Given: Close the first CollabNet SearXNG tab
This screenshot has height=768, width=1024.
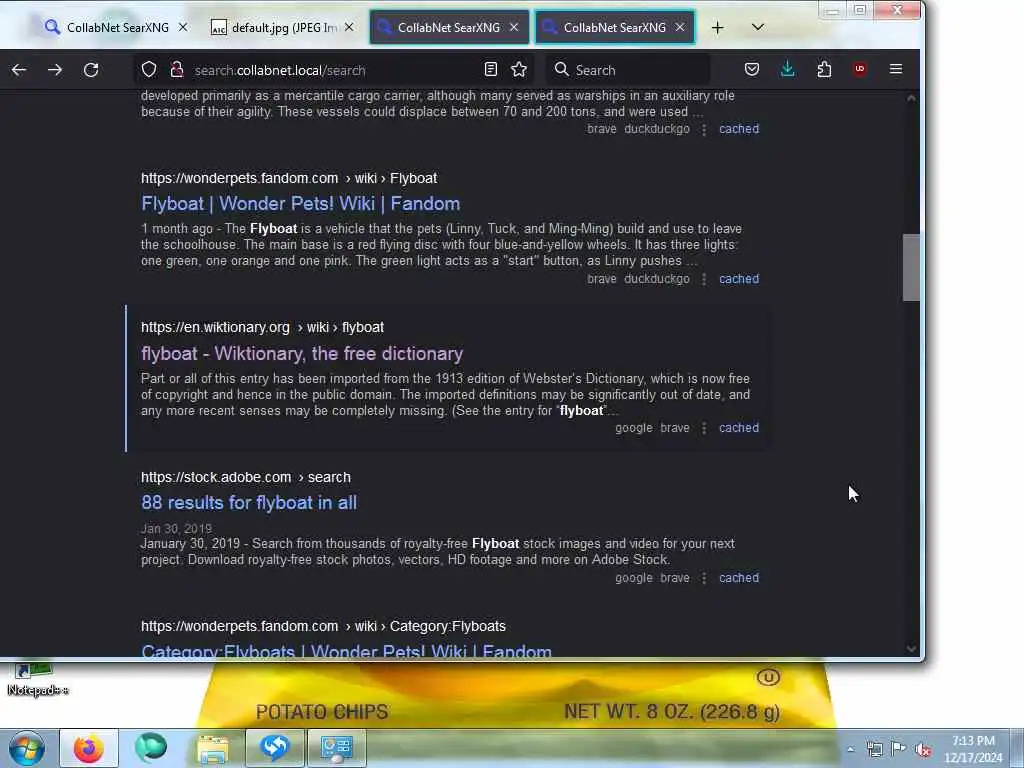Looking at the screenshot, I should coord(183,27).
